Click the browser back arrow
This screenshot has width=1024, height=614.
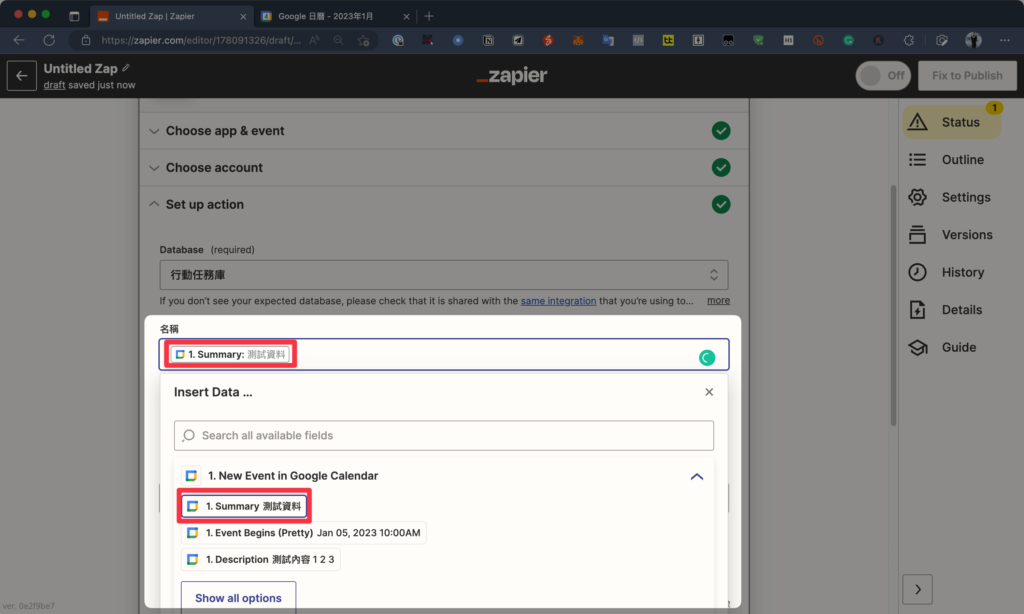point(19,40)
